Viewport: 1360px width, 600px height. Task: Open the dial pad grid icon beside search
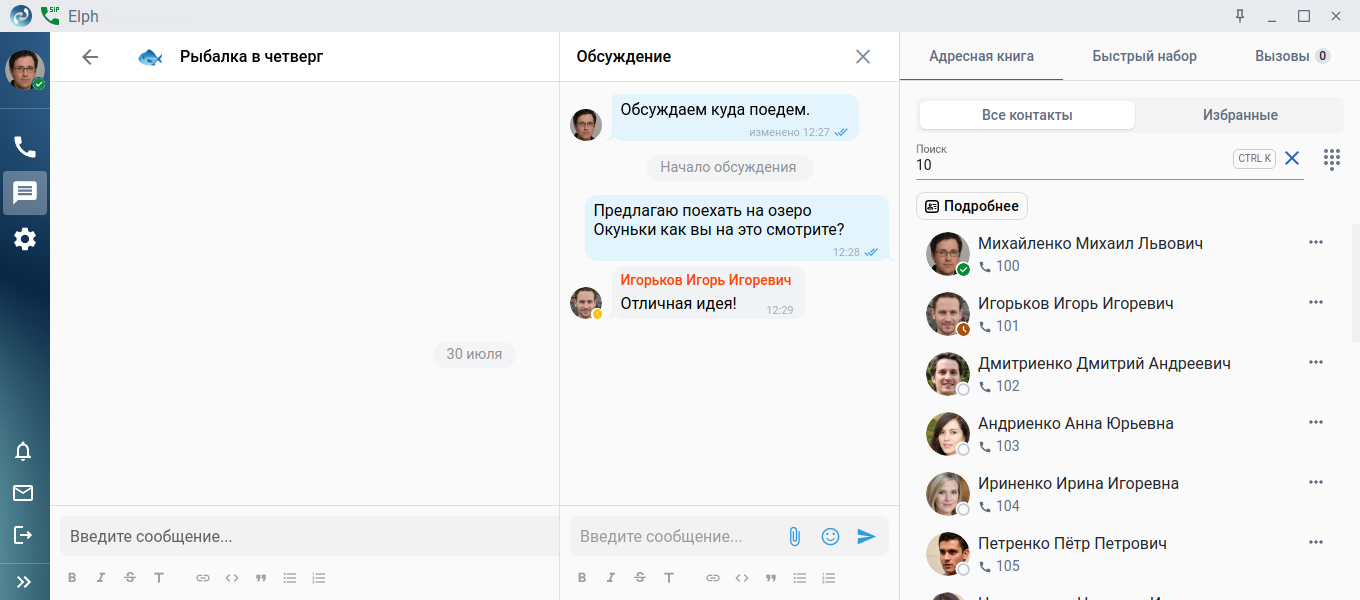1332,159
